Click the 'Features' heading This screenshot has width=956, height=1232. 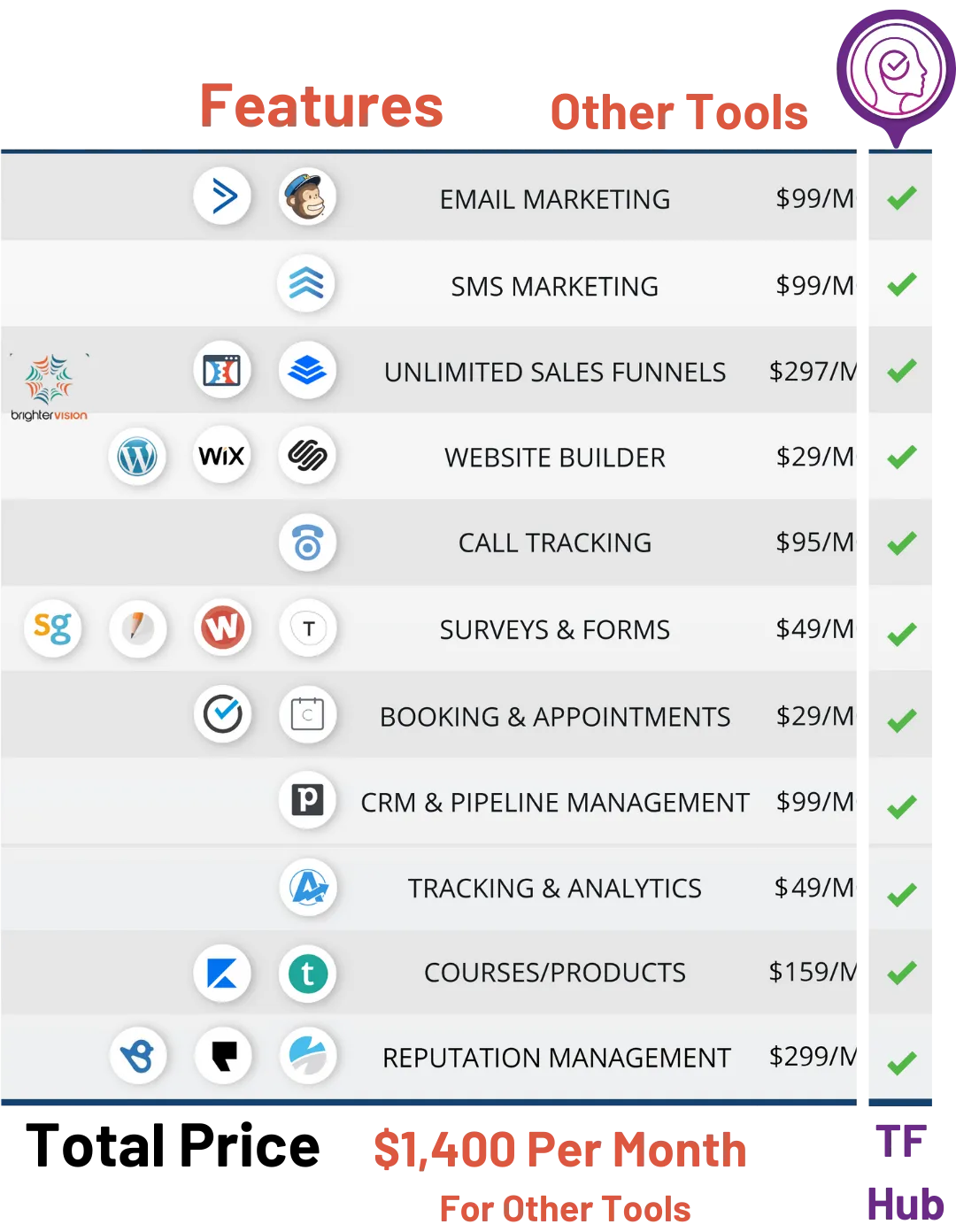click(x=321, y=105)
